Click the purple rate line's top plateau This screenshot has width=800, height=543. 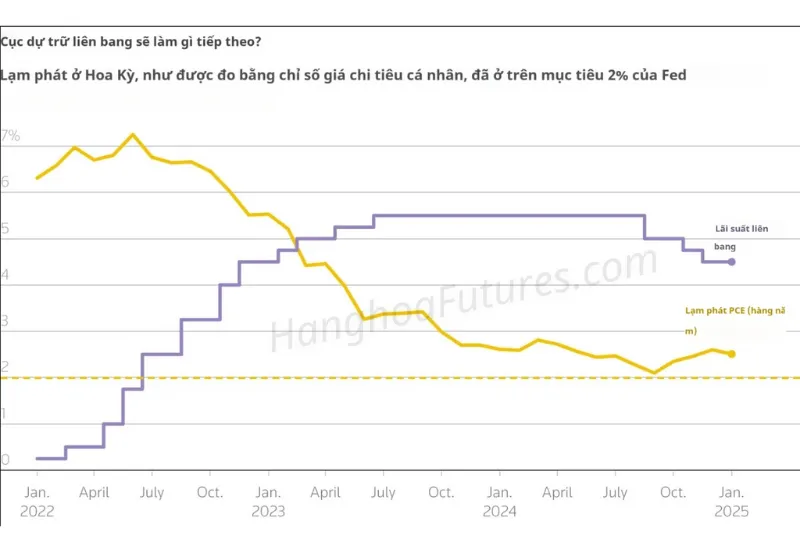(x=508, y=215)
